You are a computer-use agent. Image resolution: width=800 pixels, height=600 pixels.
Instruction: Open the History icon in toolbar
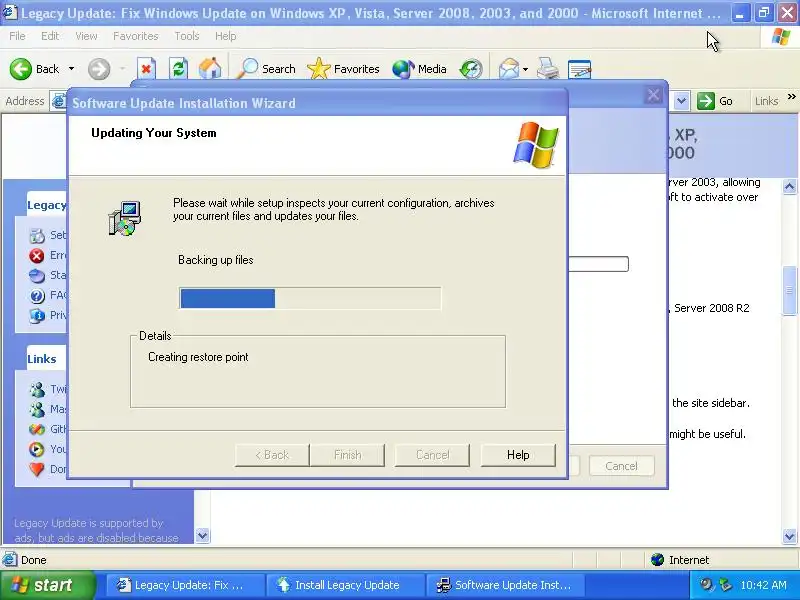coord(470,69)
